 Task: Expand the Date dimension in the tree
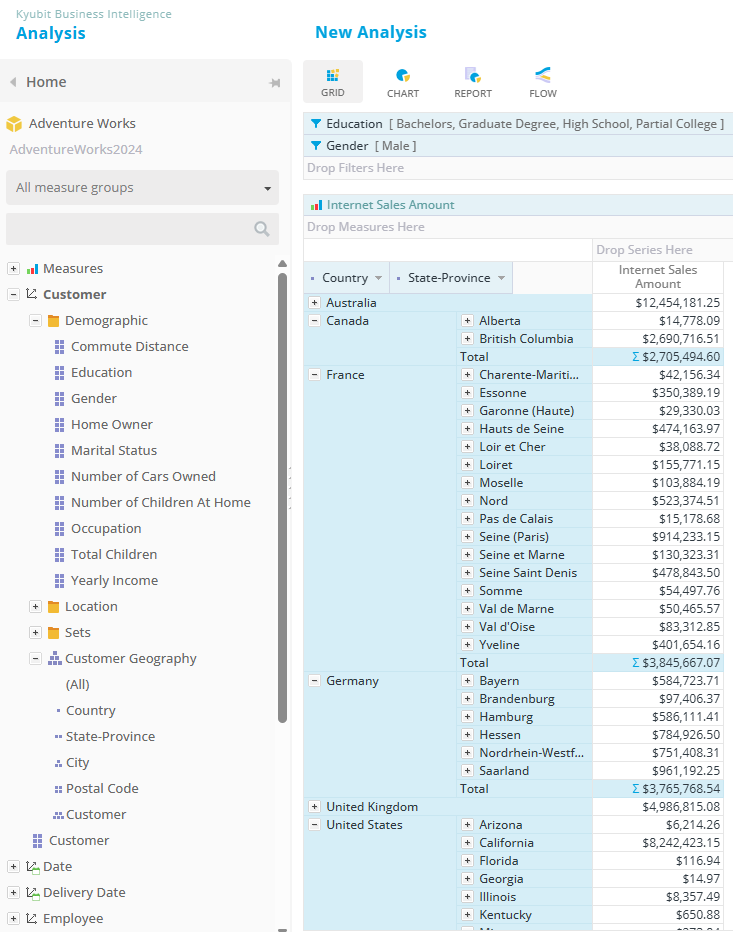(12, 866)
